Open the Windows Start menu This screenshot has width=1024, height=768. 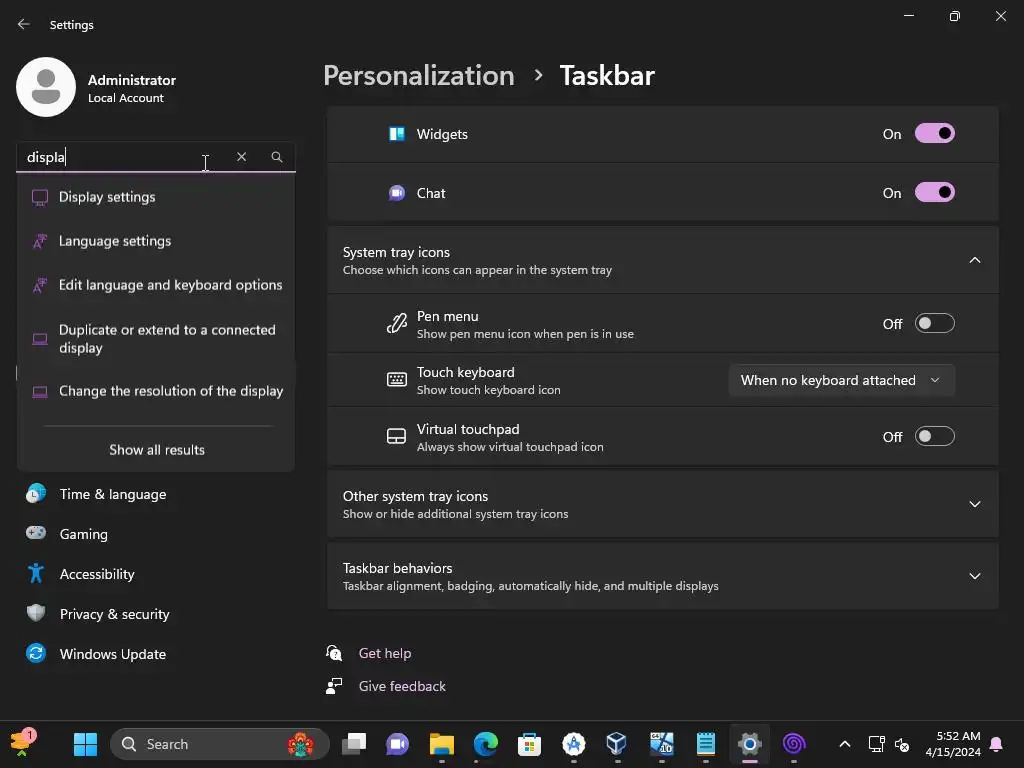(x=85, y=744)
